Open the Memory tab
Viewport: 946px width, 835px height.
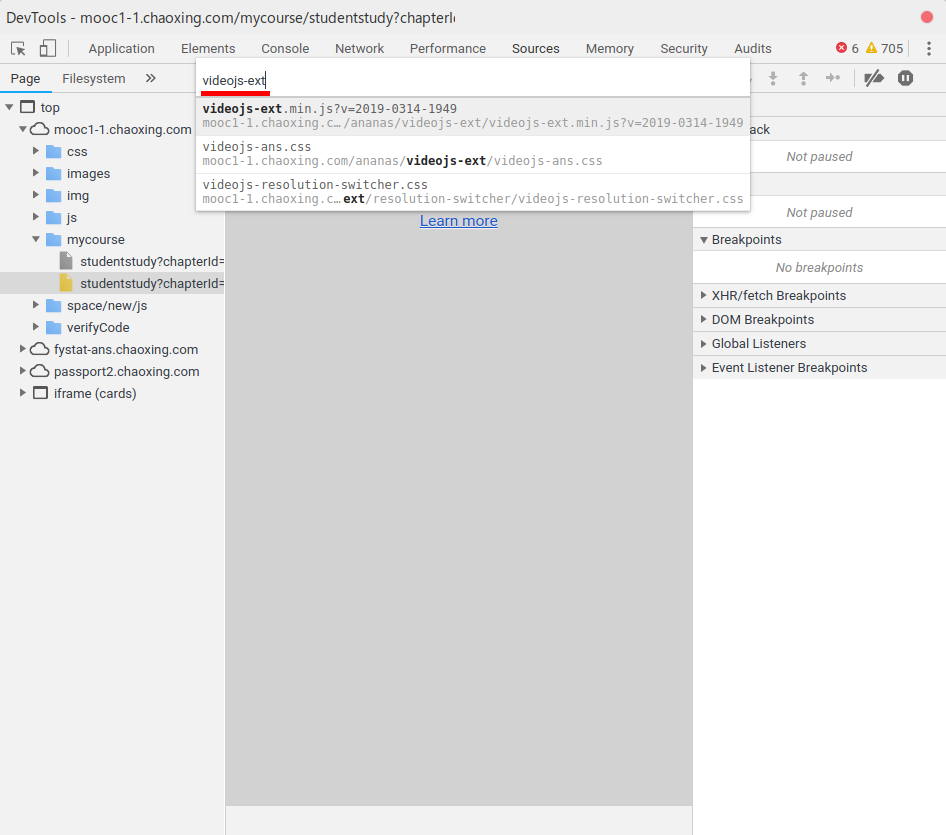point(610,48)
